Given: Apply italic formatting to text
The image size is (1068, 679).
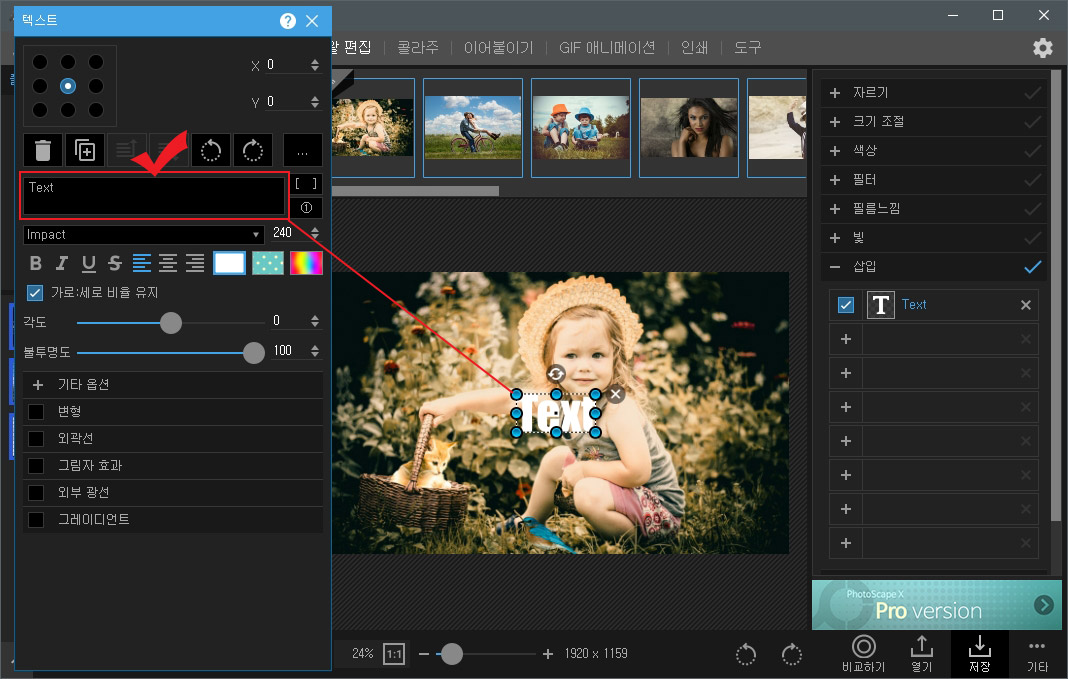Looking at the screenshot, I should click(62, 263).
